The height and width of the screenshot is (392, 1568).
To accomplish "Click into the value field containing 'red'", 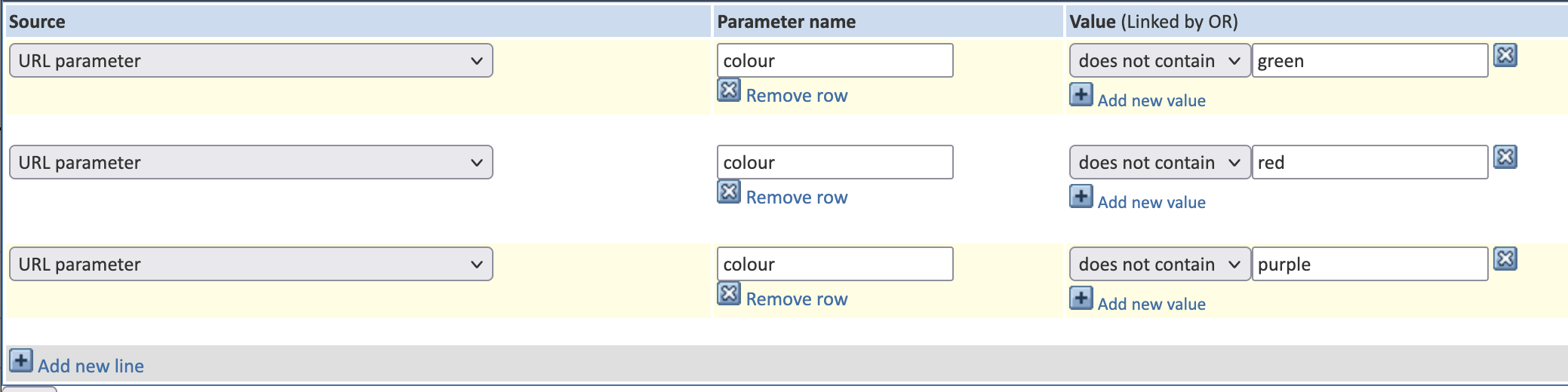I will [x=1370, y=162].
